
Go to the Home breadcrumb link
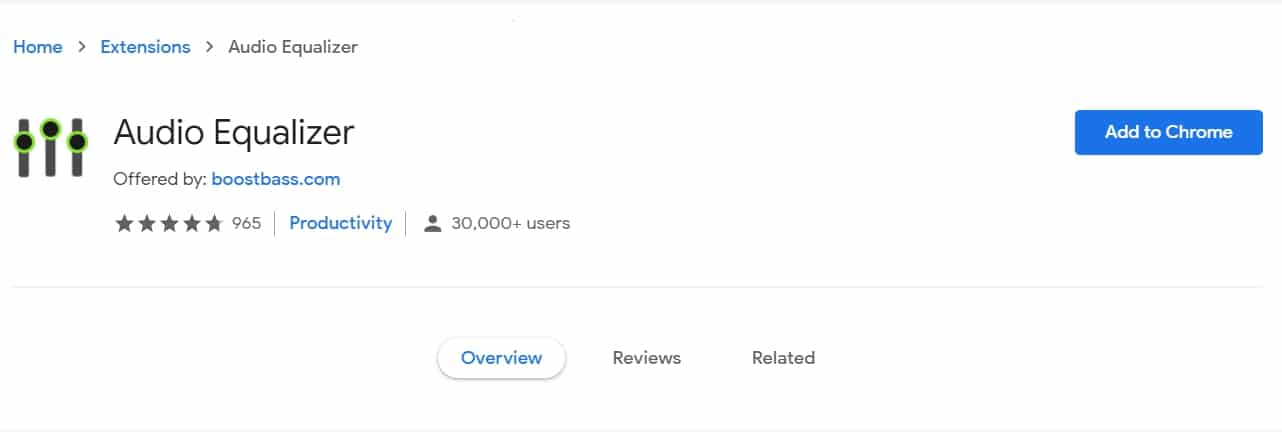[x=37, y=47]
